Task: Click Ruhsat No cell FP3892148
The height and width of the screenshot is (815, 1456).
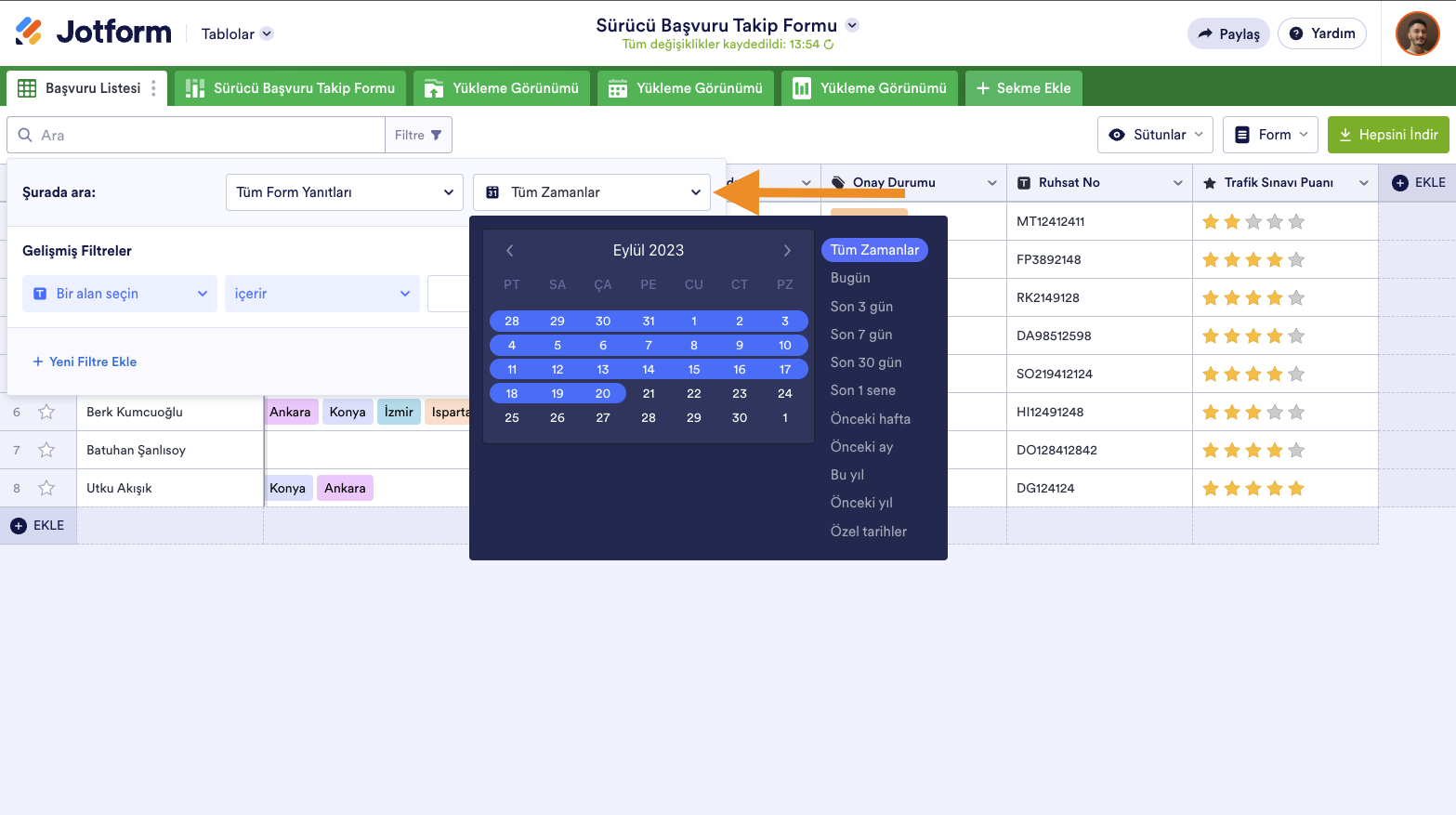Action: (x=1099, y=259)
